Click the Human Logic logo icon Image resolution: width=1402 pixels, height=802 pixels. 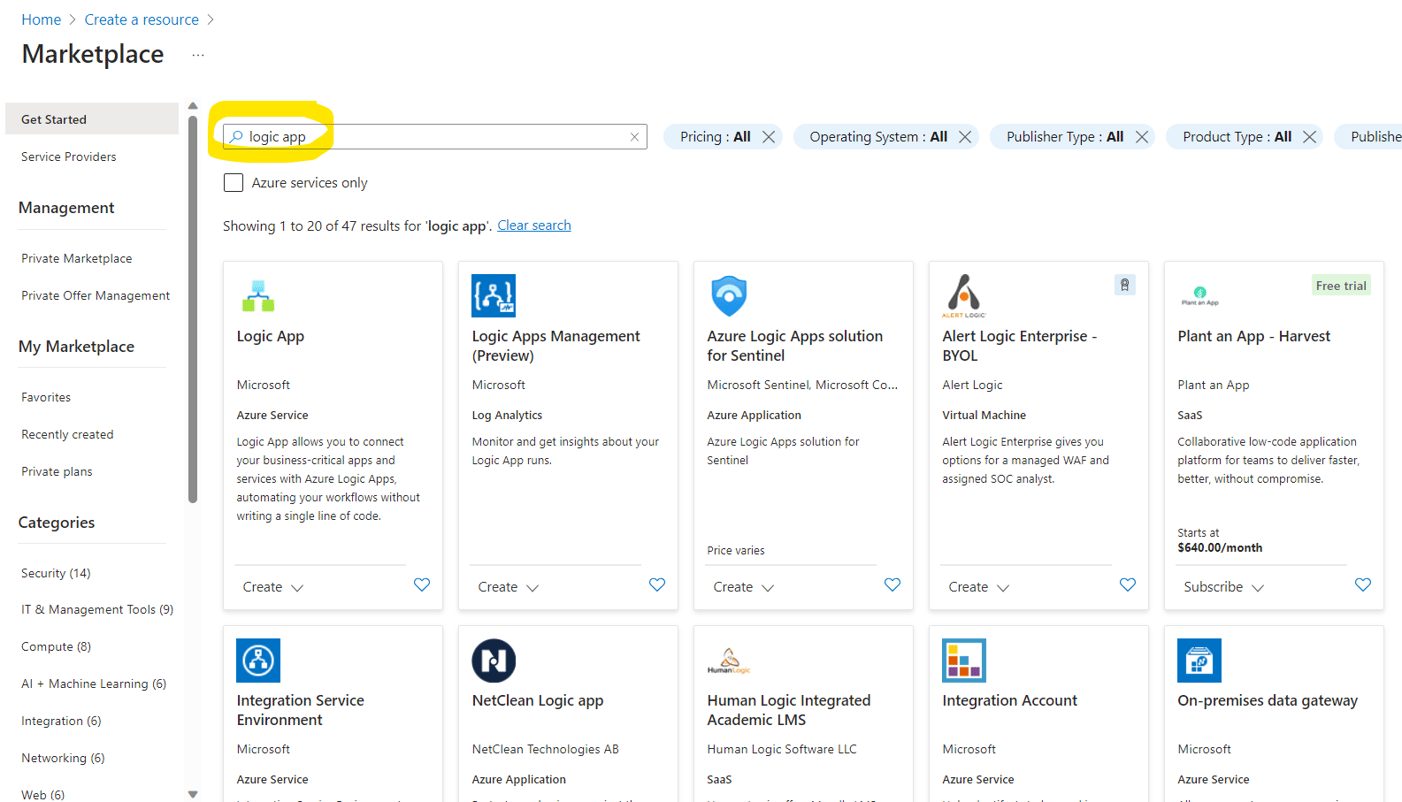pos(729,660)
